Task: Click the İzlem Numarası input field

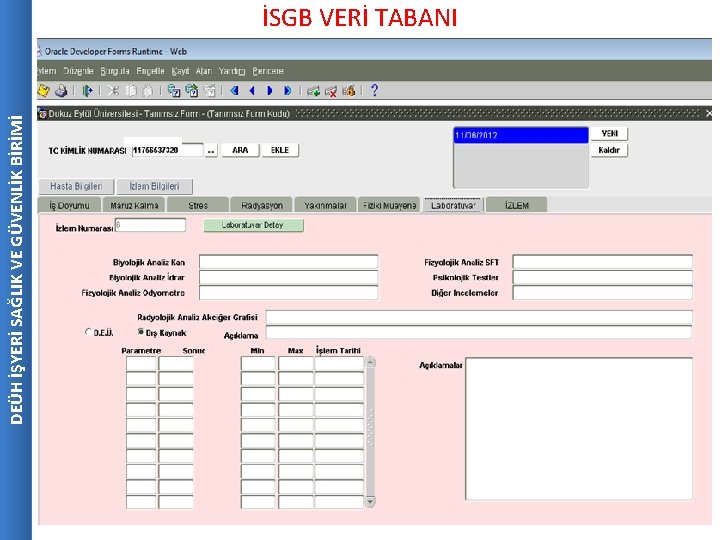Action: [x=151, y=225]
